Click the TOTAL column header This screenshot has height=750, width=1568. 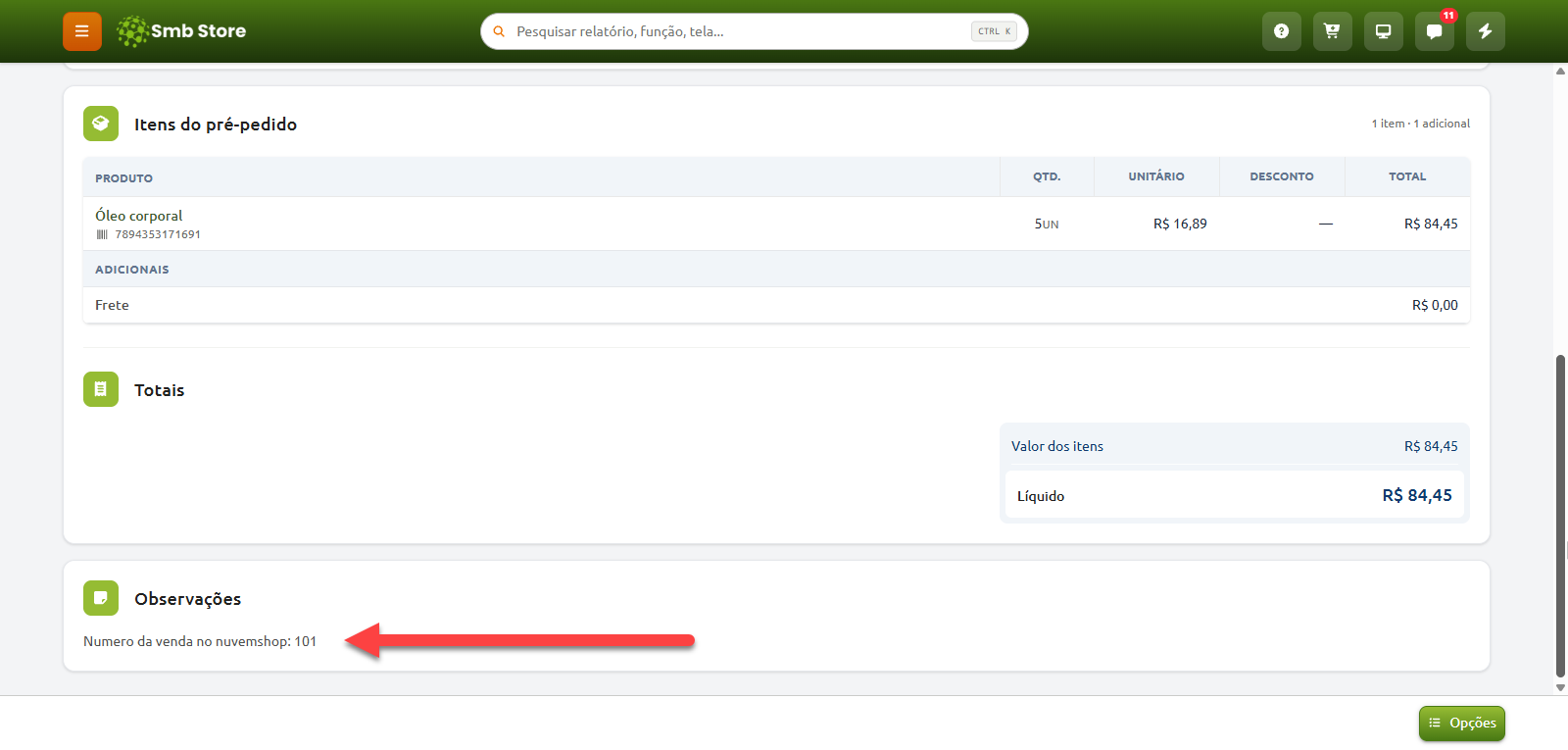1407,176
